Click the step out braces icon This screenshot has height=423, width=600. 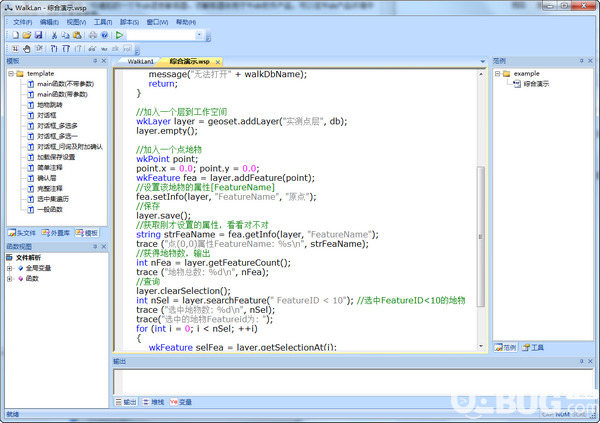[78, 49]
